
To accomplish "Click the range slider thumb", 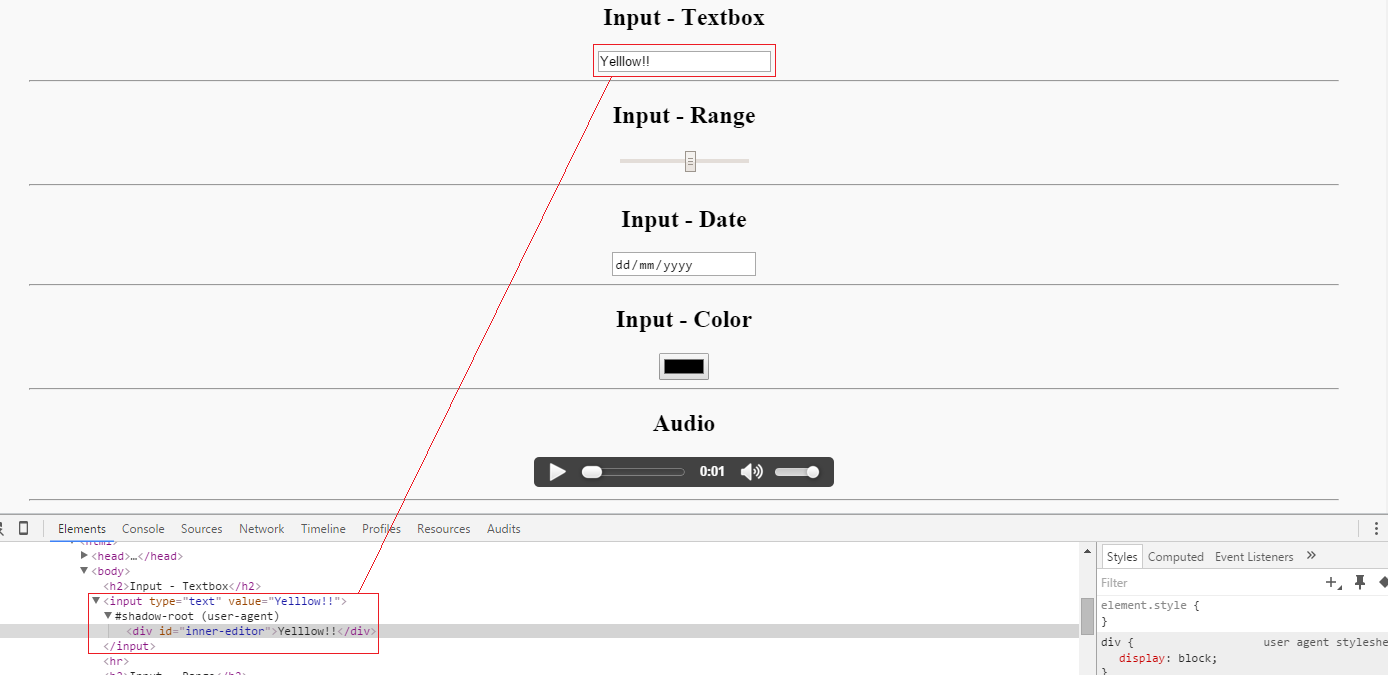I will tap(690, 161).
